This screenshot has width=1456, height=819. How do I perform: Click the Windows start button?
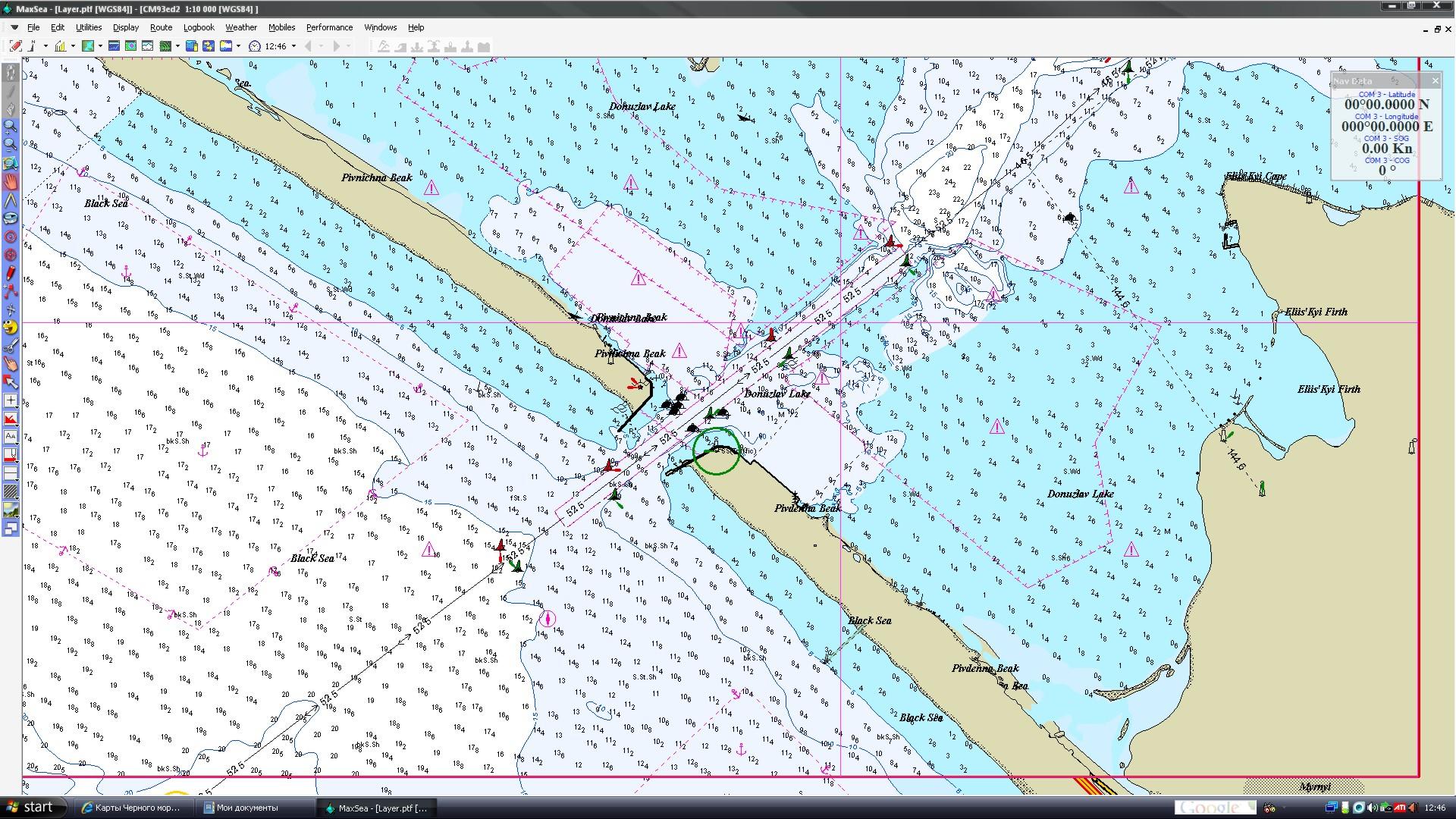click(29, 808)
